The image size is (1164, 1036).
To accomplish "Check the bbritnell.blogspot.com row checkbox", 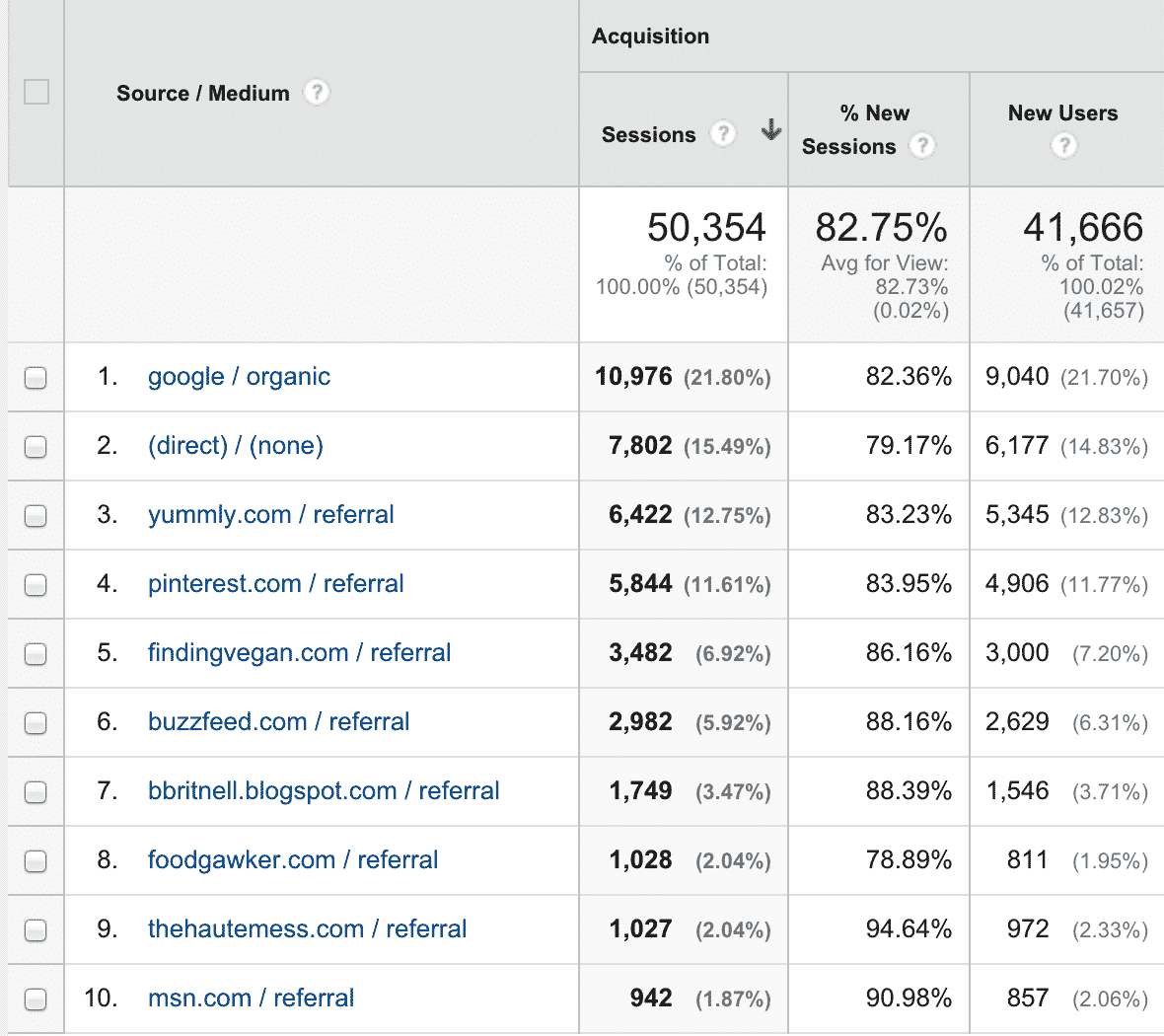I will point(36,792).
